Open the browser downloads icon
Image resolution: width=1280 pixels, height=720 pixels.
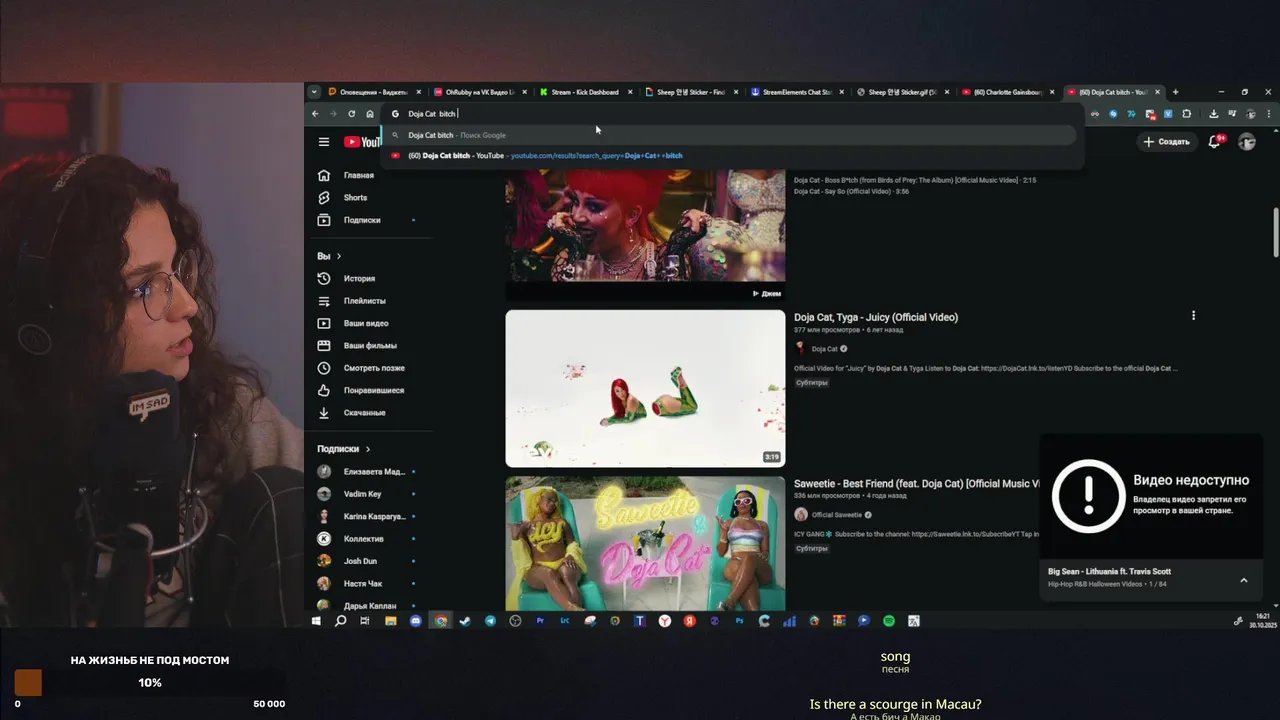pos(1213,114)
